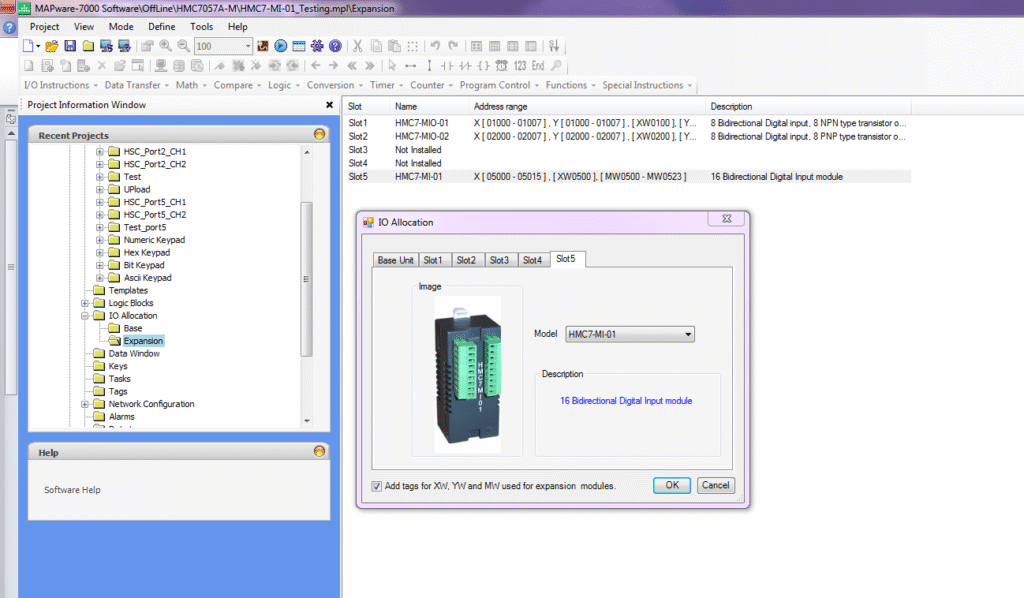Click the HMC7-MI-01 module image
1024x598 pixels.
(x=468, y=375)
